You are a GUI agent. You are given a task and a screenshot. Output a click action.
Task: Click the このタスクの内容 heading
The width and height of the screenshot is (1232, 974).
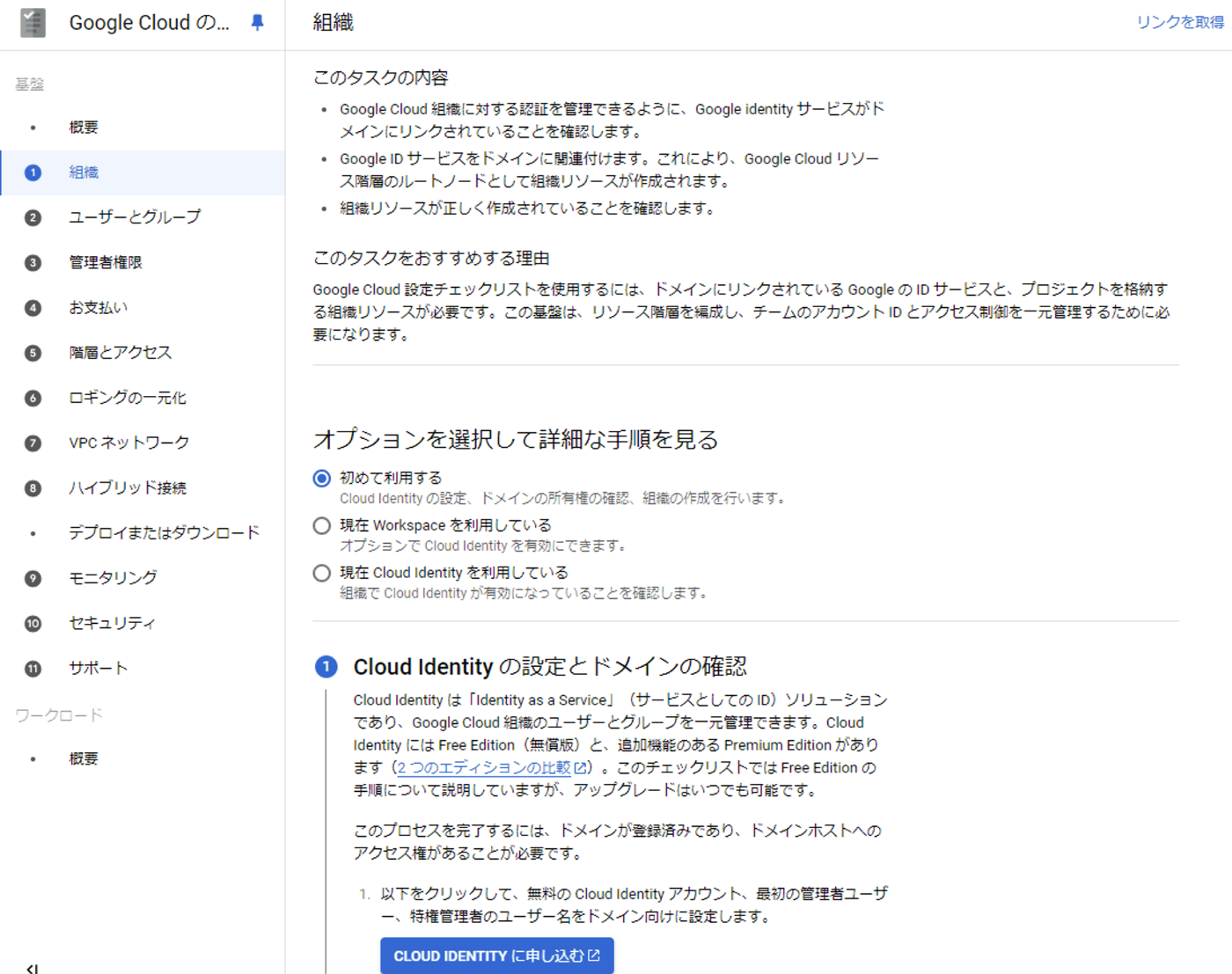point(381,77)
